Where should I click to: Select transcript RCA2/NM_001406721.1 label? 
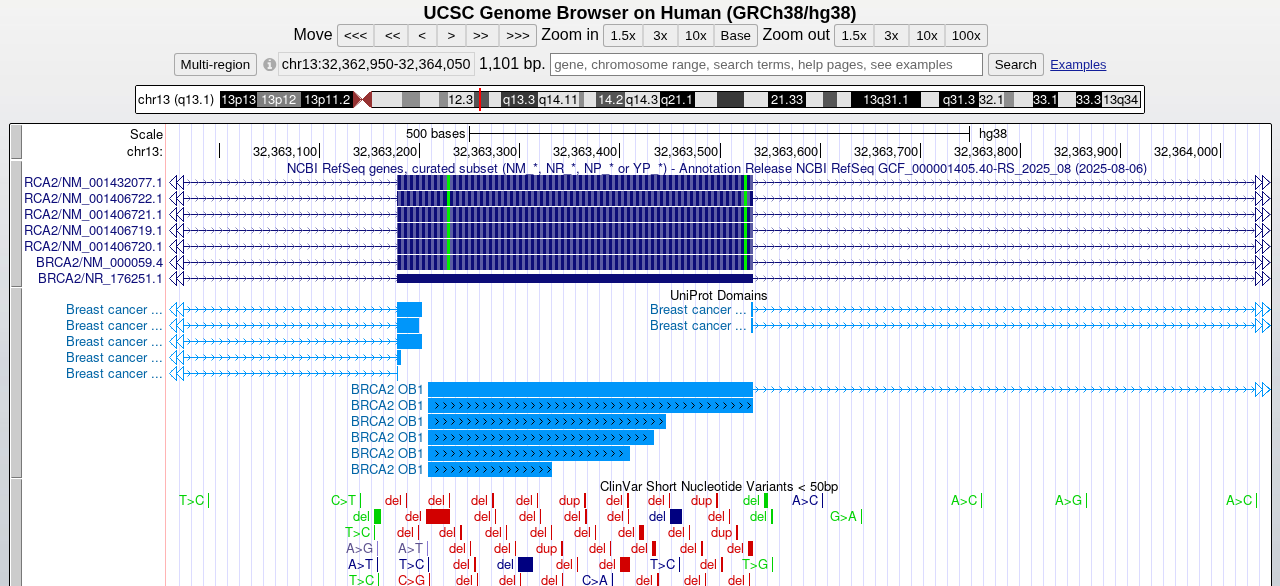tap(93, 215)
